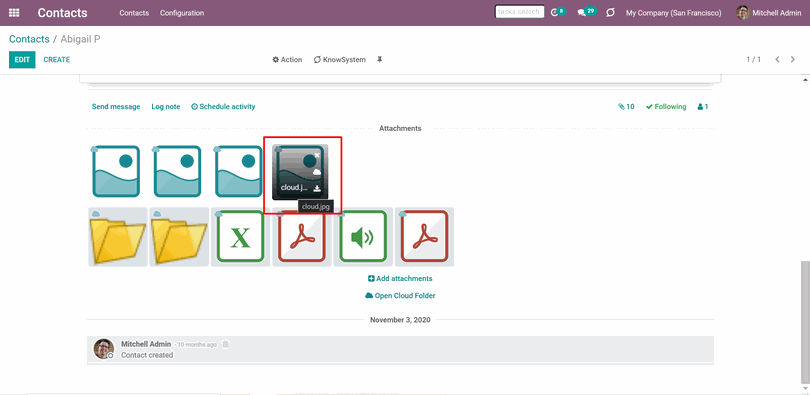Click the 'Contact created' message text
810x395 pixels.
tap(147, 355)
